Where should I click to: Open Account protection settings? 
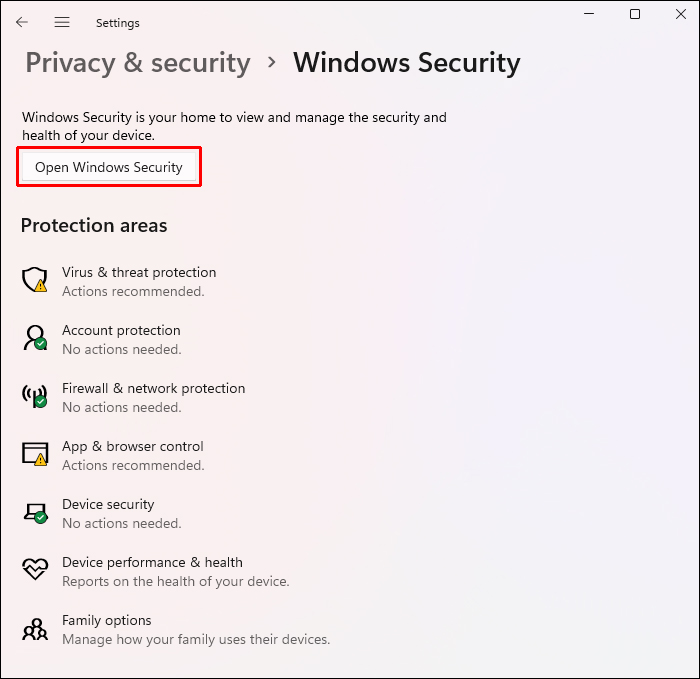[x=121, y=330]
